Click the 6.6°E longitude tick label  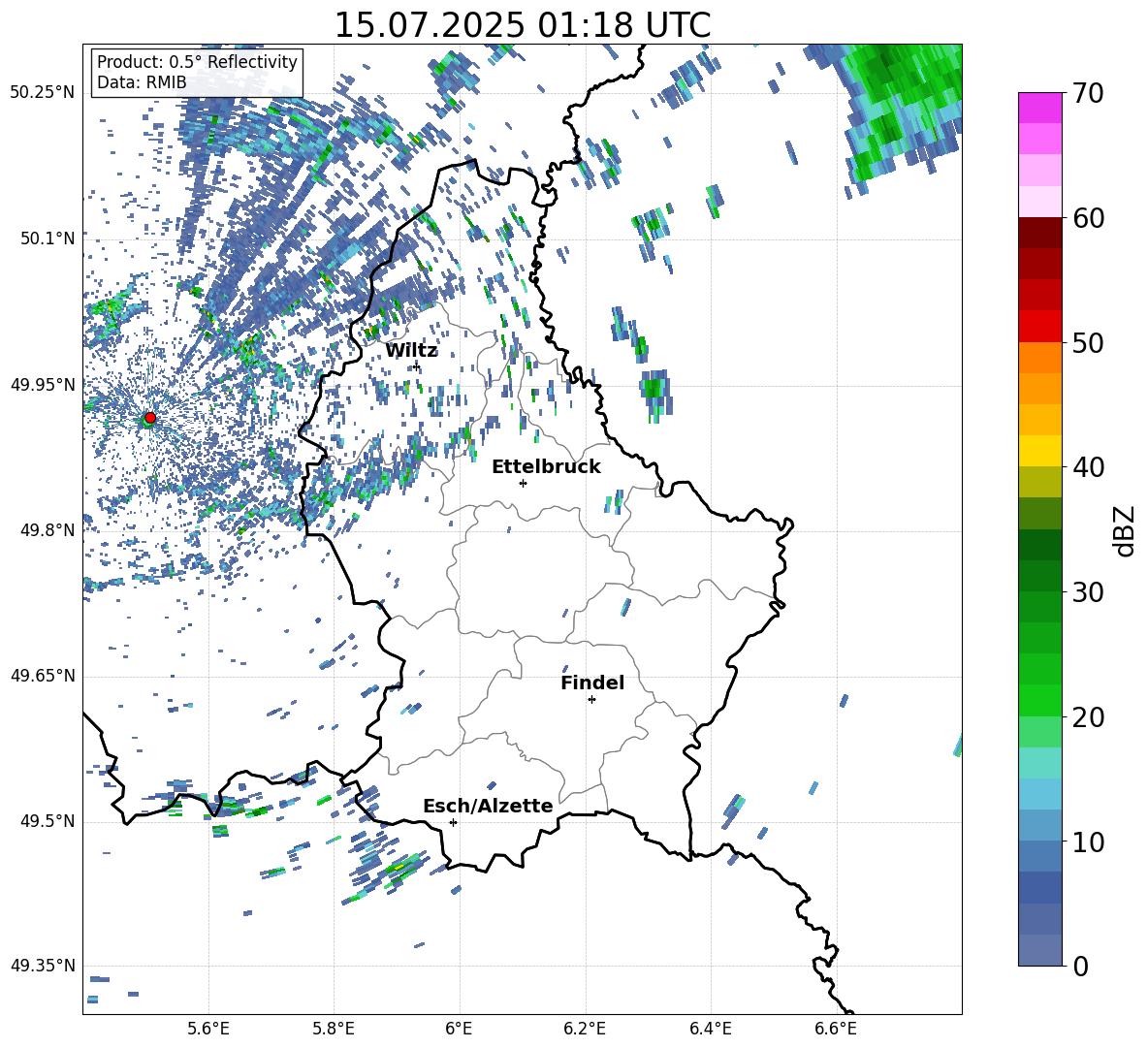coord(836,1029)
